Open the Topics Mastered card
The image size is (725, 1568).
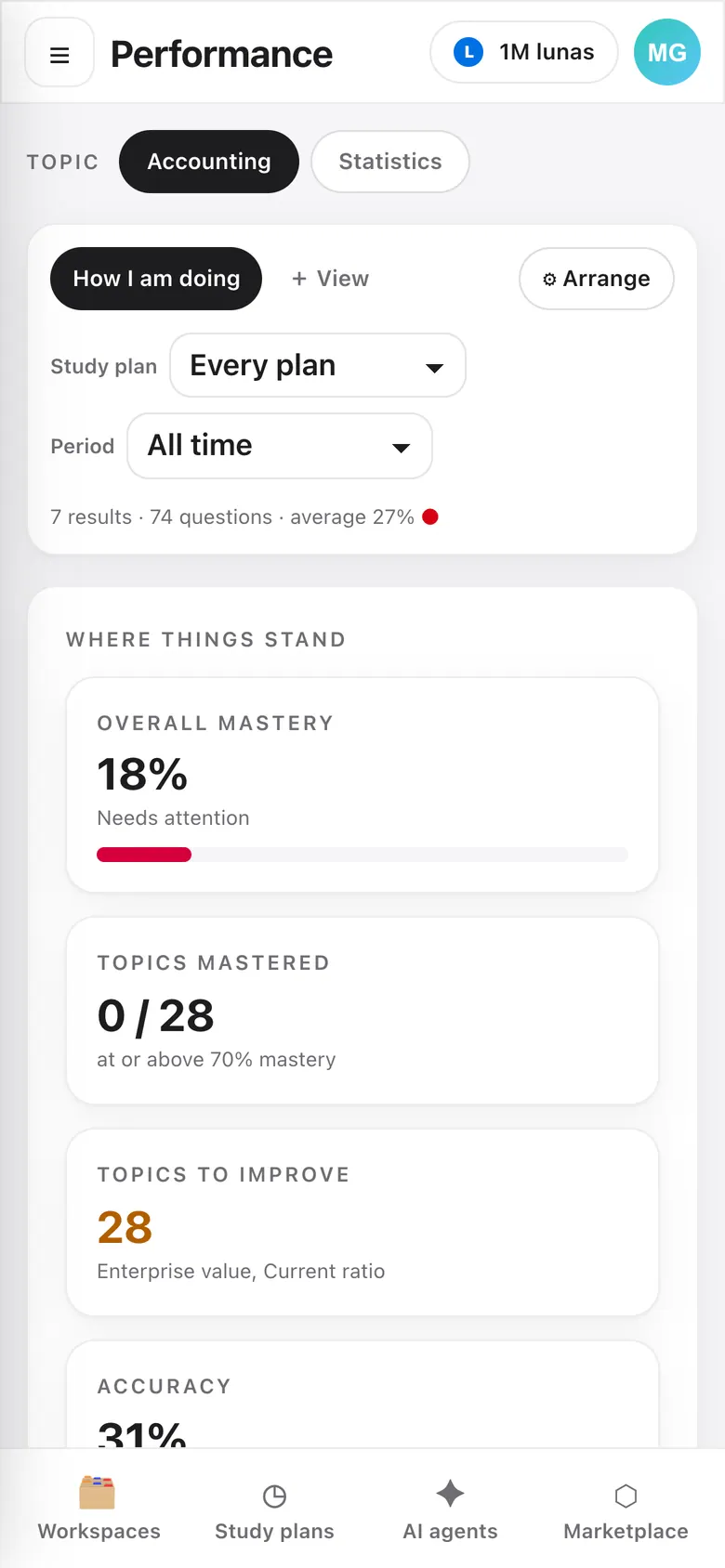point(362,1011)
